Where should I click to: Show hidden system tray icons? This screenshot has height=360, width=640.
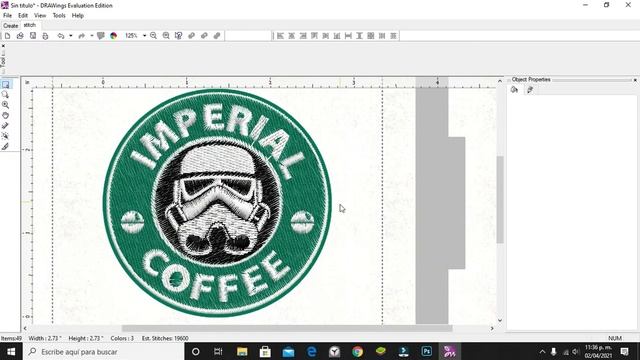click(x=542, y=351)
